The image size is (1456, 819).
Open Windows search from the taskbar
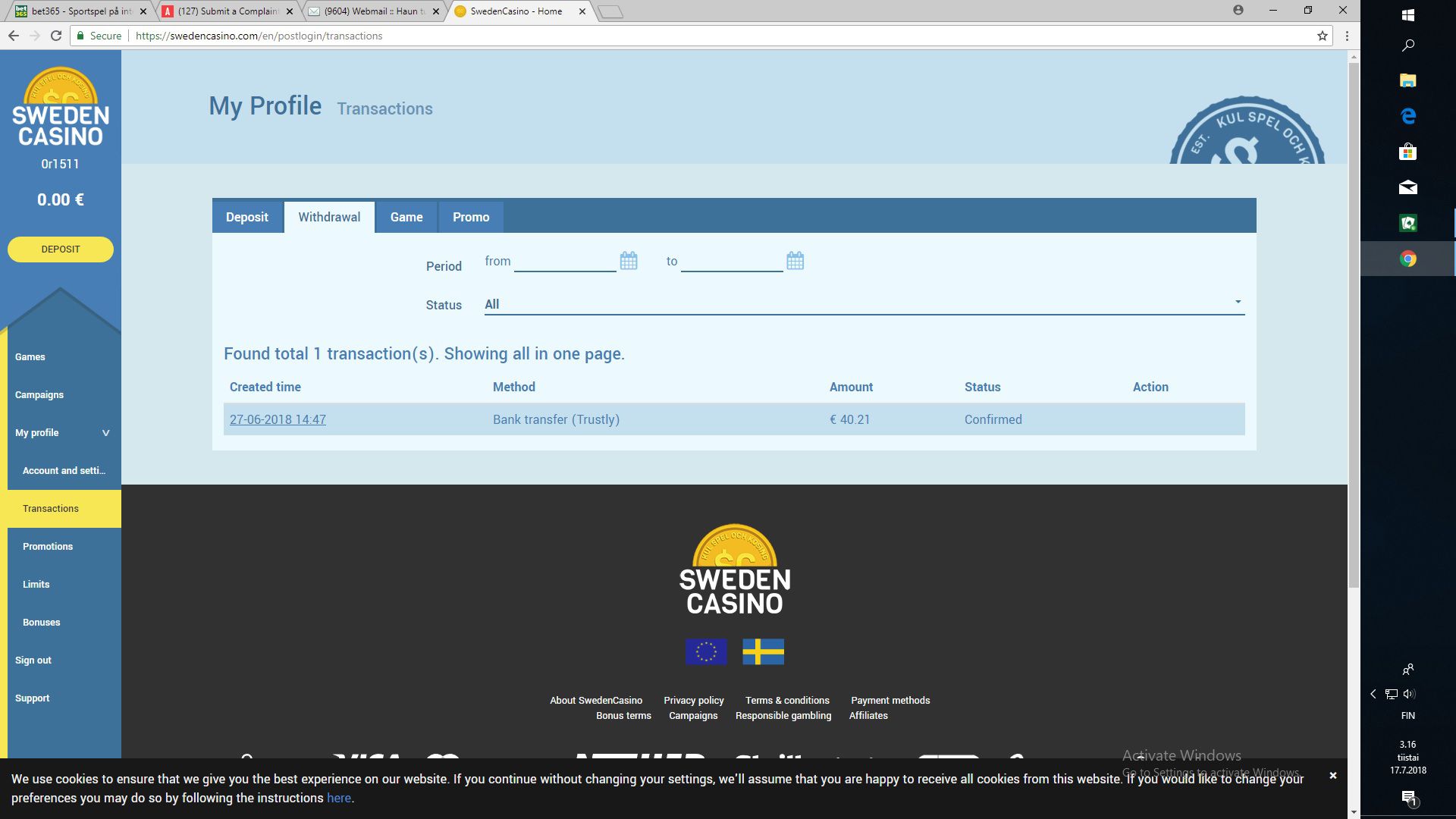1408,45
